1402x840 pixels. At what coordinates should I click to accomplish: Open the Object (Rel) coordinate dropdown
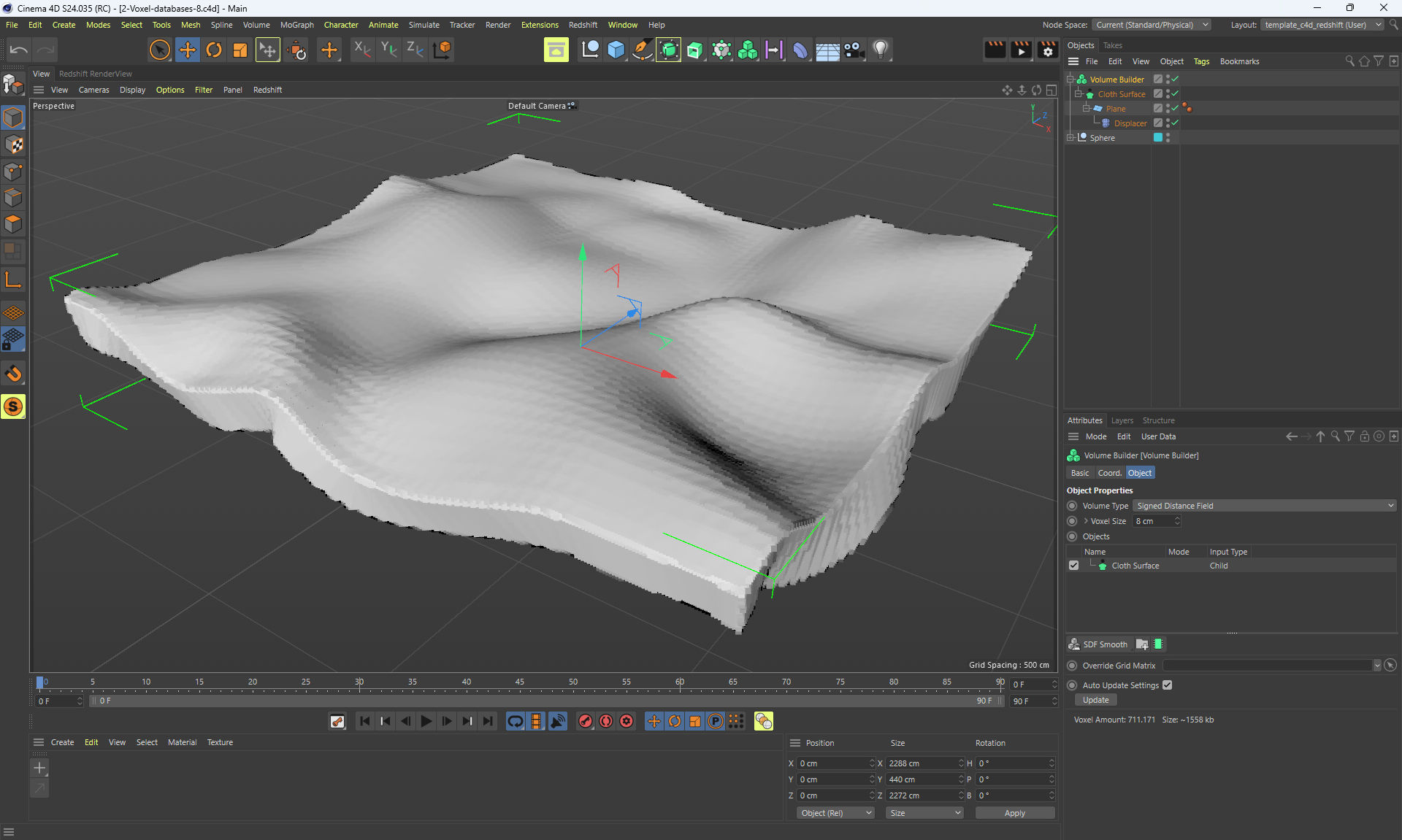[835, 813]
